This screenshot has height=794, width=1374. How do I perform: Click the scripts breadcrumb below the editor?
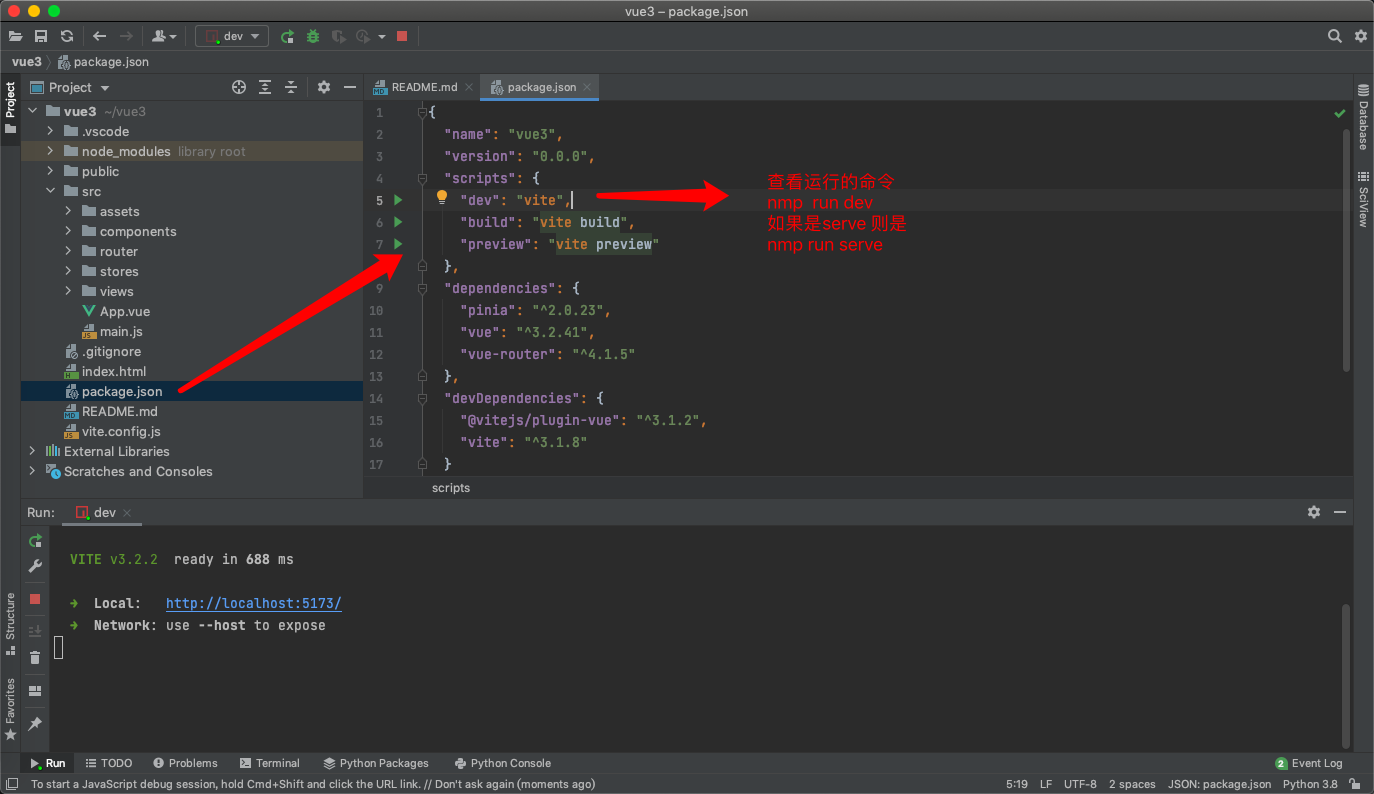[x=451, y=488]
